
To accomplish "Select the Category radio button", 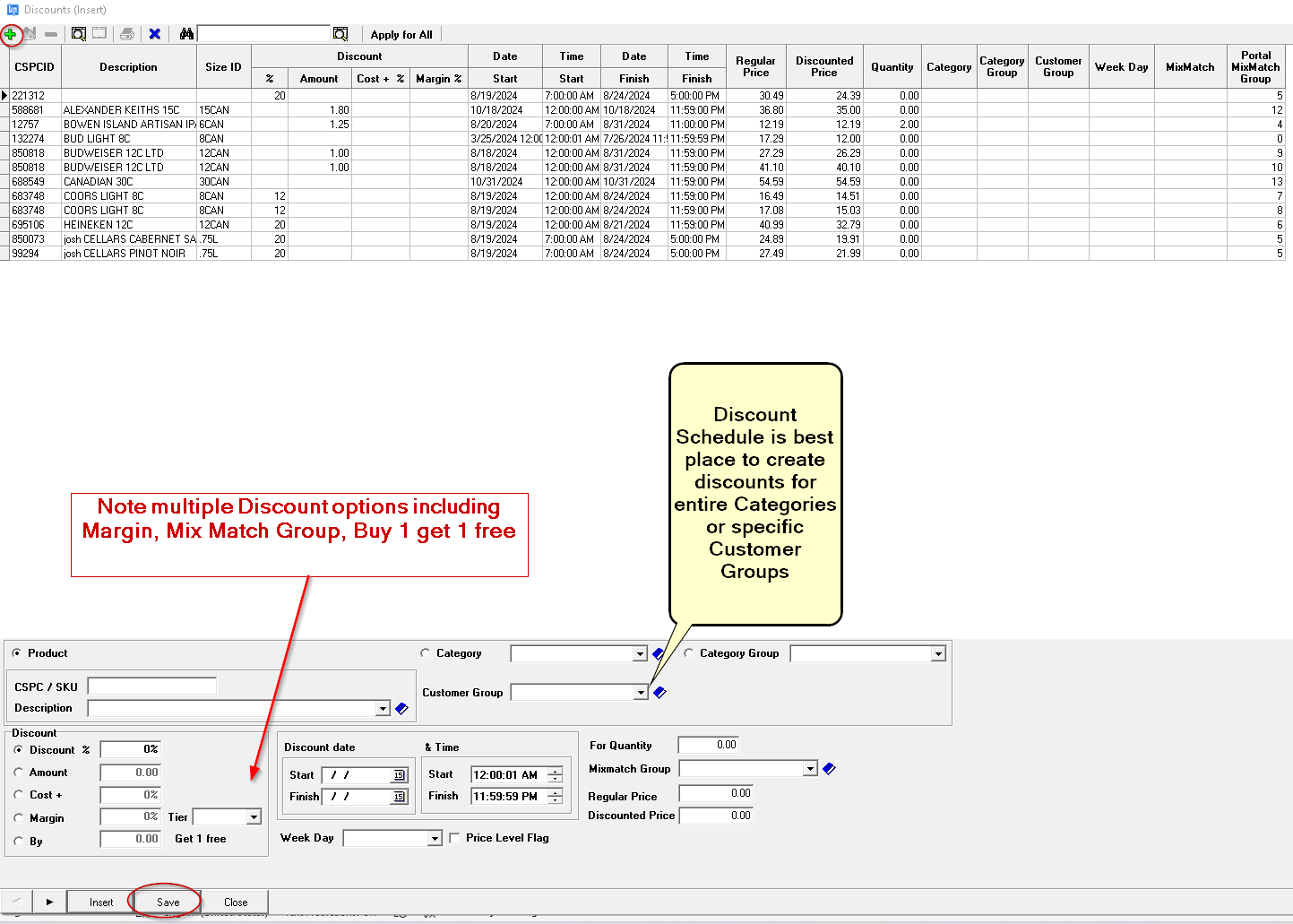I will tap(425, 653).
